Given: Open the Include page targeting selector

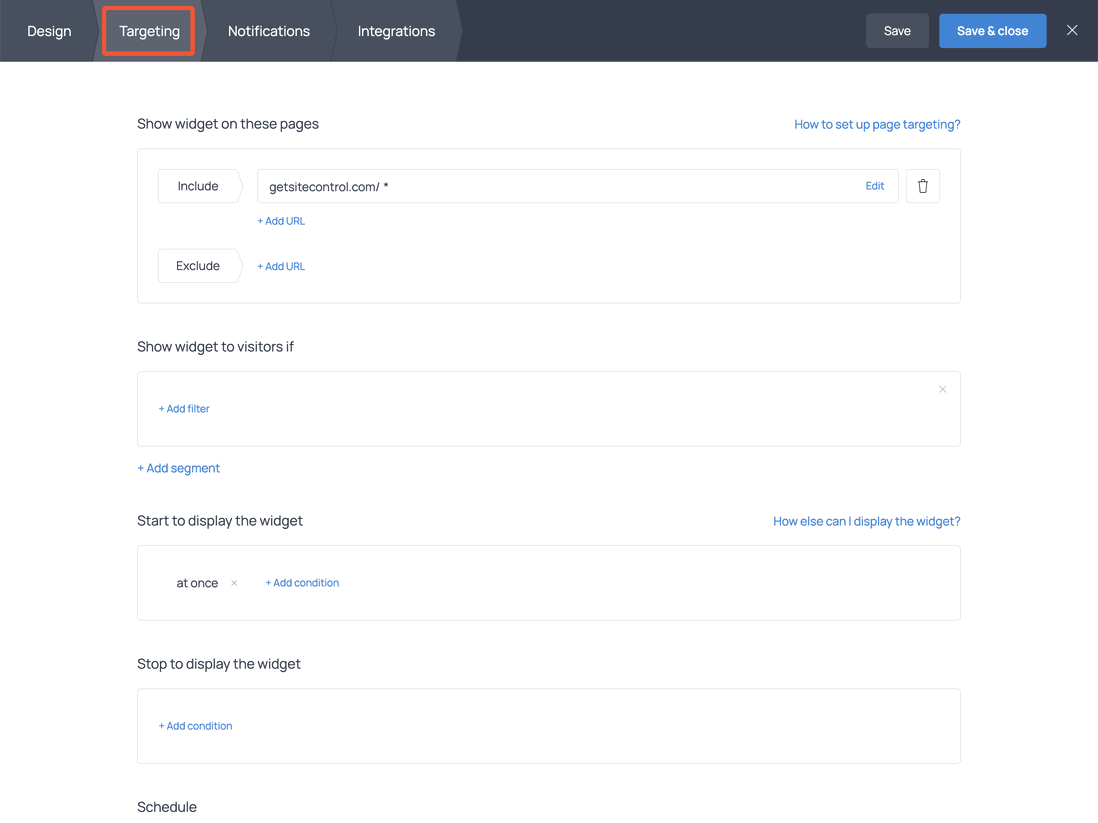Looking at the screenshot, I should point(197,185).
